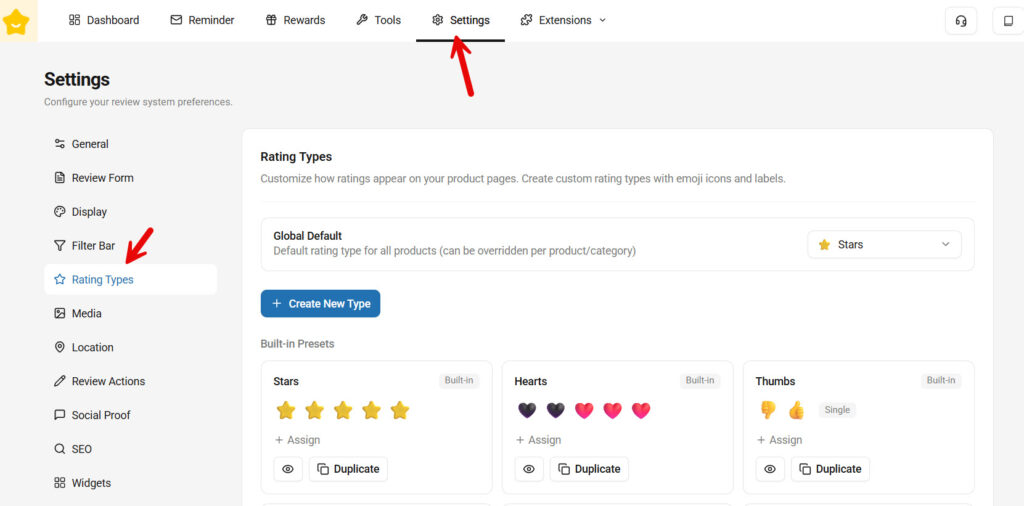Select Rating Types in sidebar
This screenshot has width=1024, height=506.
pyautogui.click(x=131, y=279)
